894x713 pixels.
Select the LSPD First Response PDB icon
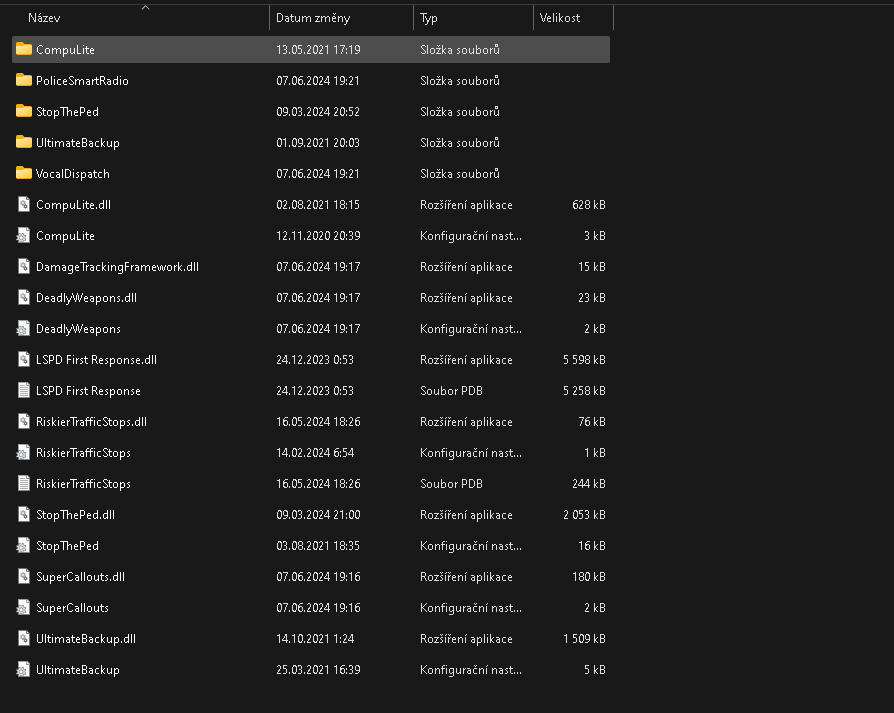click(x=24, y=391)
